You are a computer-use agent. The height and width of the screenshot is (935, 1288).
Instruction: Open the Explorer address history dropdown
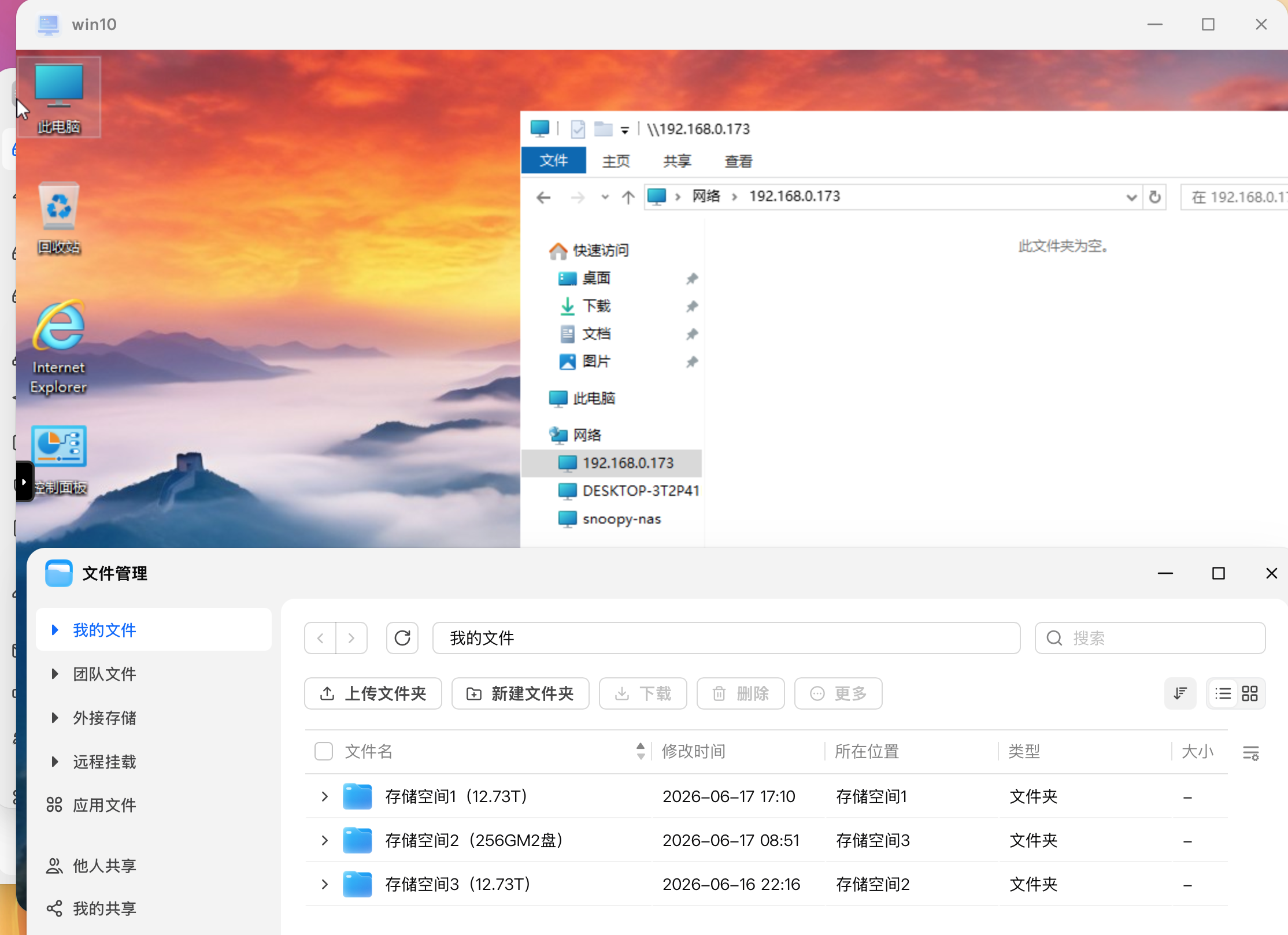click(x=1131, y=198)
